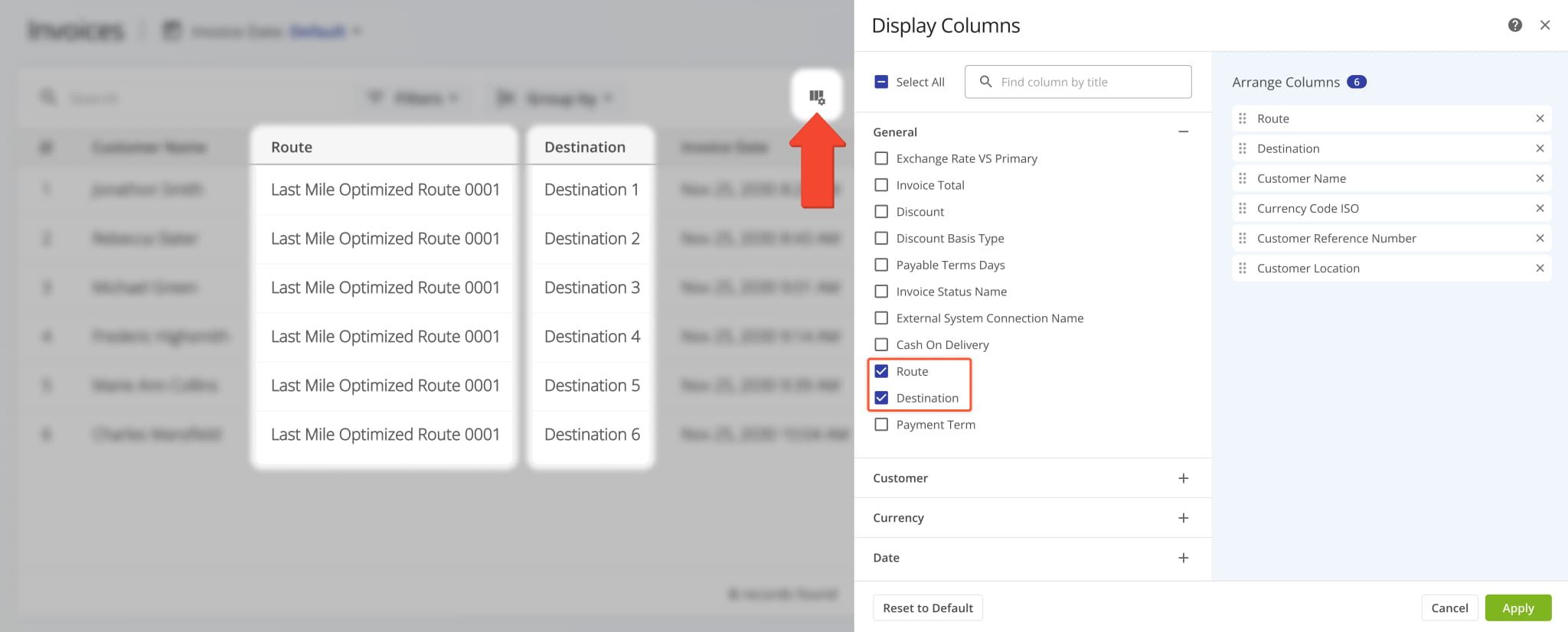Grab the drag handle for Route
The width and height of the screenshot is (1568, 632).
(1243, 119)
